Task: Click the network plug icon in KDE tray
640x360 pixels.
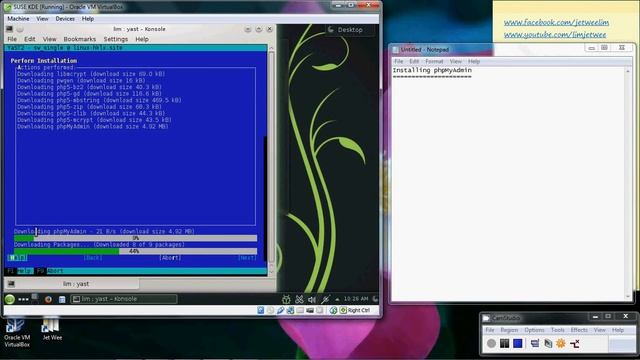Action: pos(325,299)
